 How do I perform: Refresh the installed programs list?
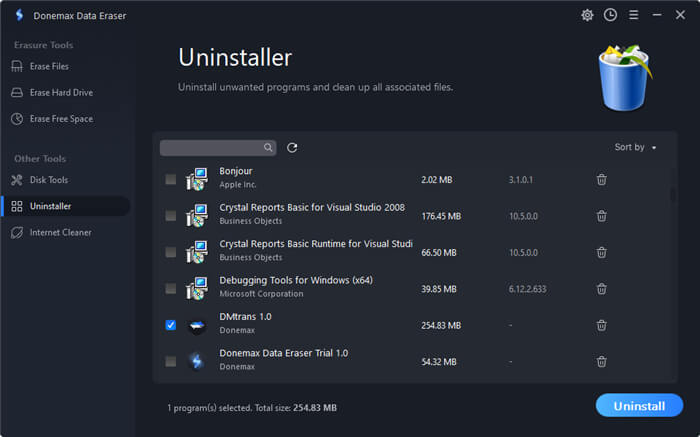(292, 148)
